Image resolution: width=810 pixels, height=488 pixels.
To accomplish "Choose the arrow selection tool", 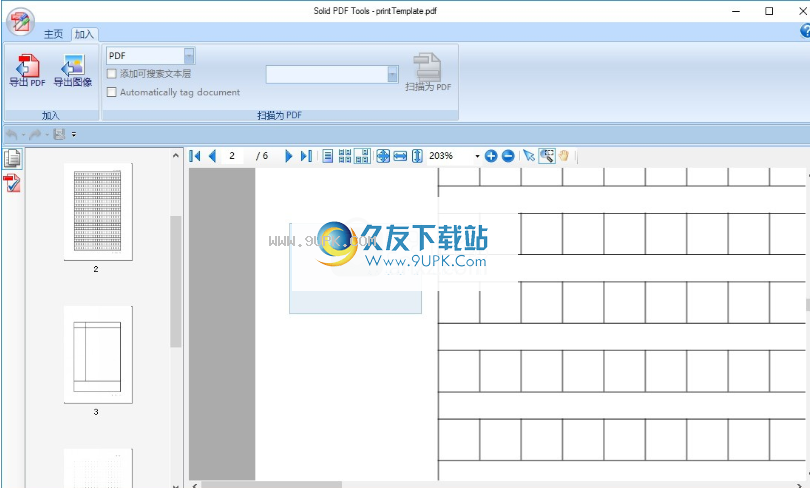I will tap(529, 156).
